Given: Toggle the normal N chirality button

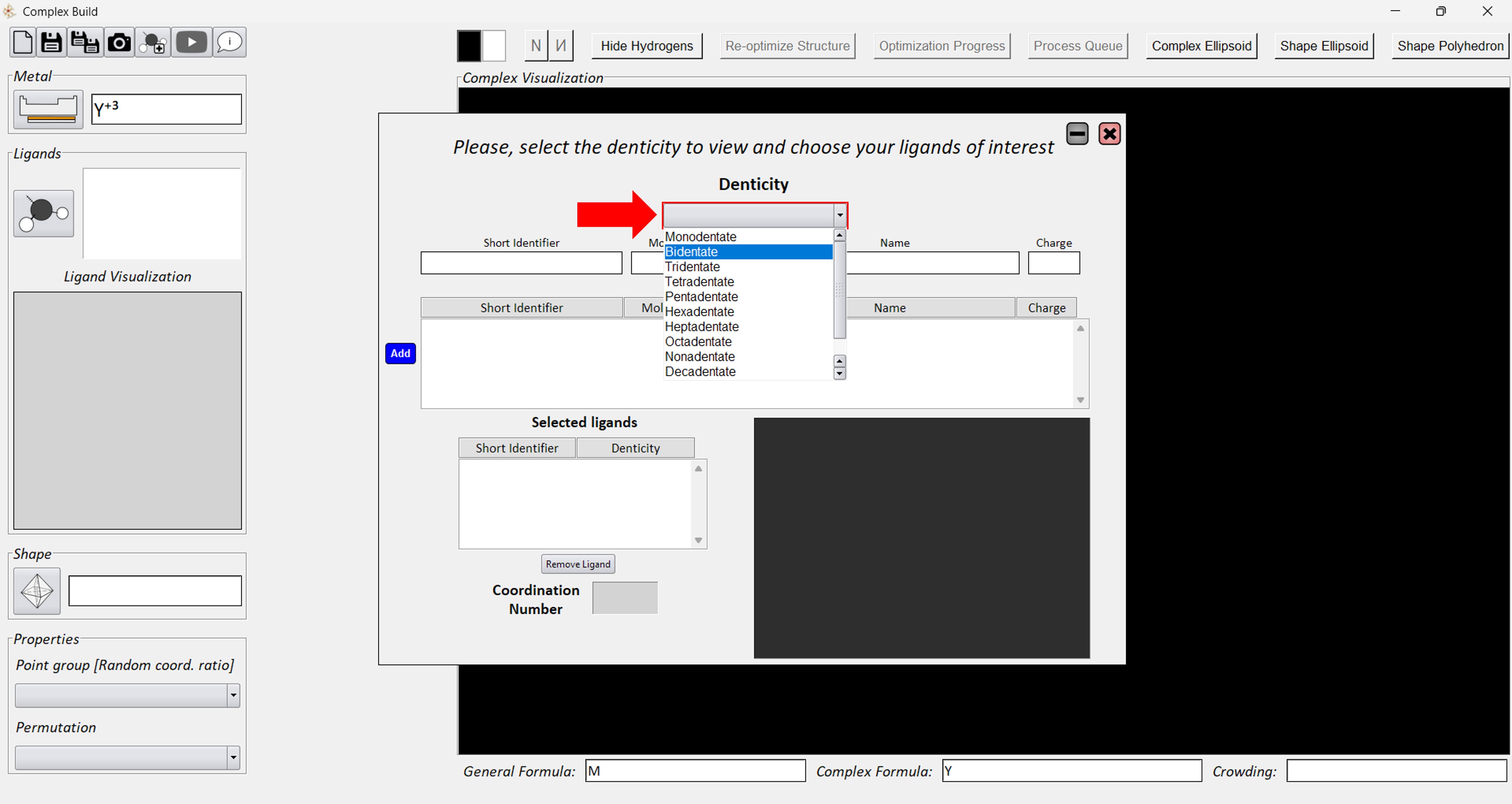Looking at the screenshot, I should (x=535, y=46).
